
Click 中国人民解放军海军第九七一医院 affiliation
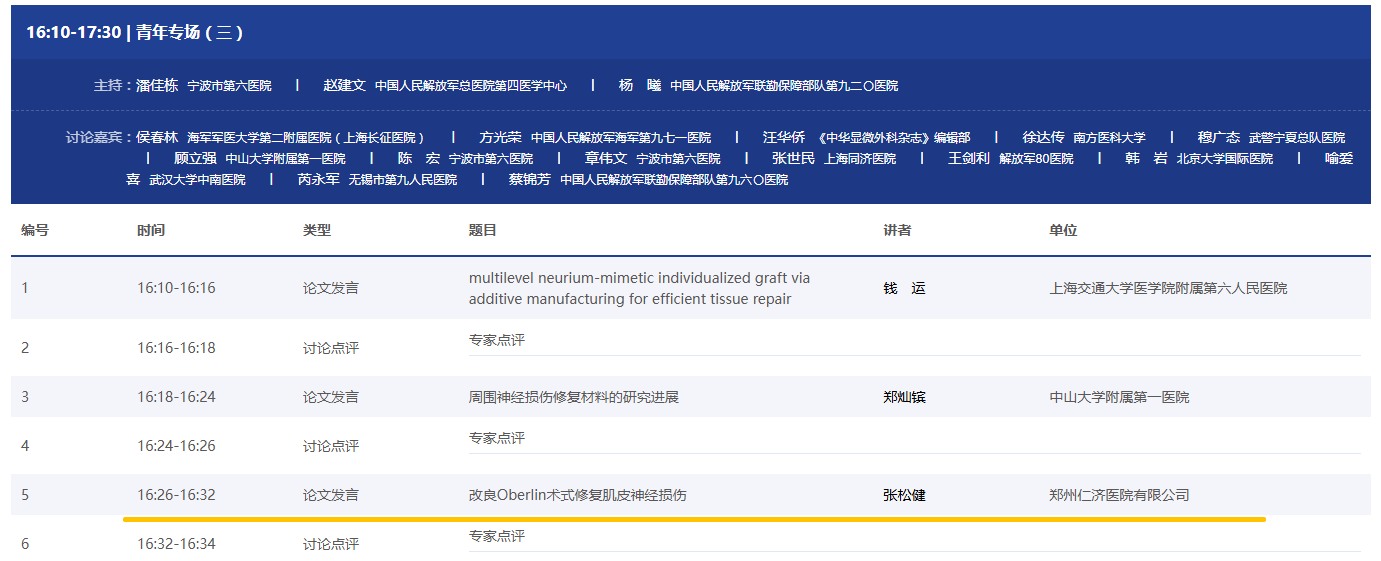(621, 138)
